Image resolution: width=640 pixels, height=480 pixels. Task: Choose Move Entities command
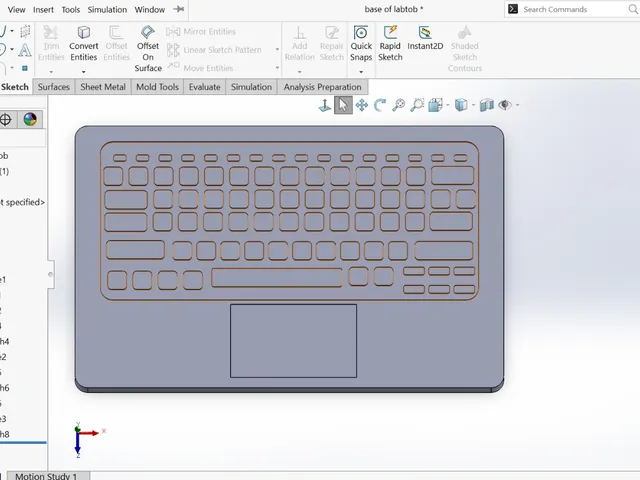[200, 68]
